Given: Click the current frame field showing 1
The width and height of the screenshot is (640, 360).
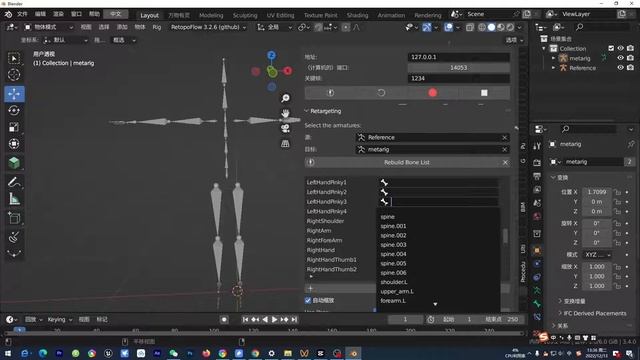Looking at the screenshot, I should click(x=405, y=320).
